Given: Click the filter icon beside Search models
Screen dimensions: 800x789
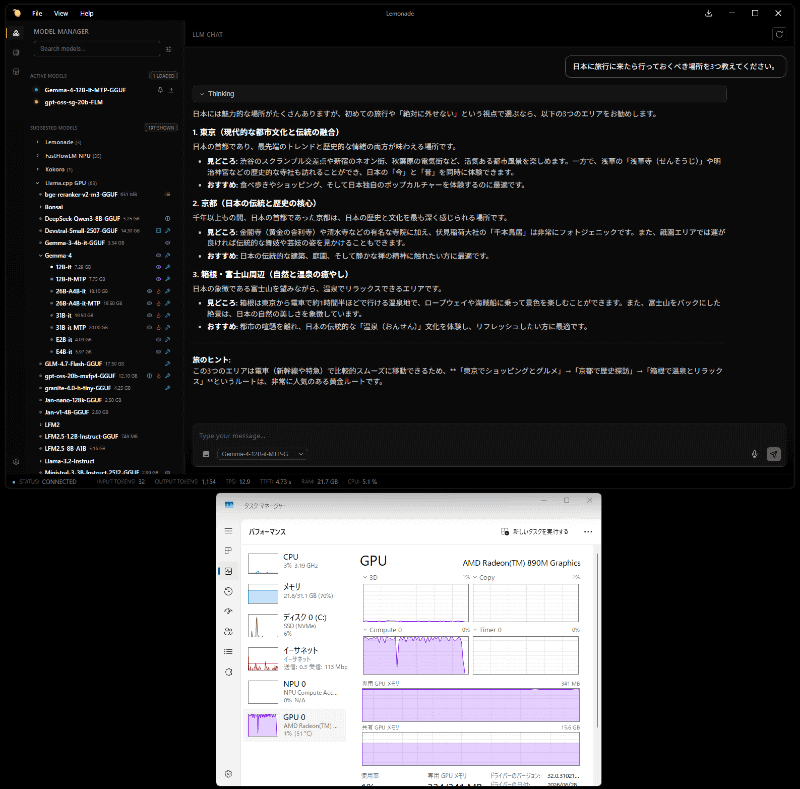Looking at the screenshot, I should click(x=168, y=49).
